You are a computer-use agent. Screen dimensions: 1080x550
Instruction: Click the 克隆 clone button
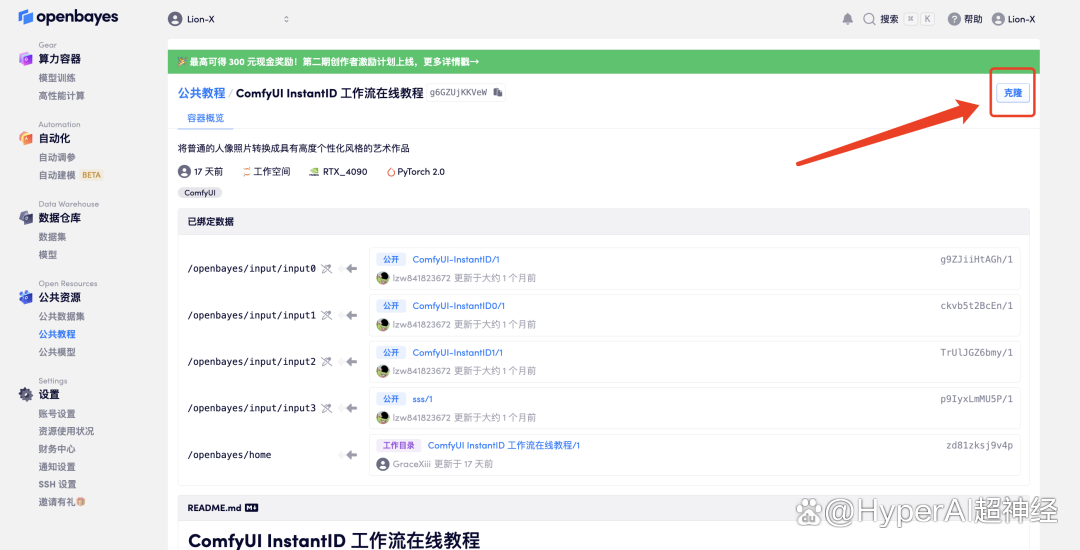tap(1012, 92)
